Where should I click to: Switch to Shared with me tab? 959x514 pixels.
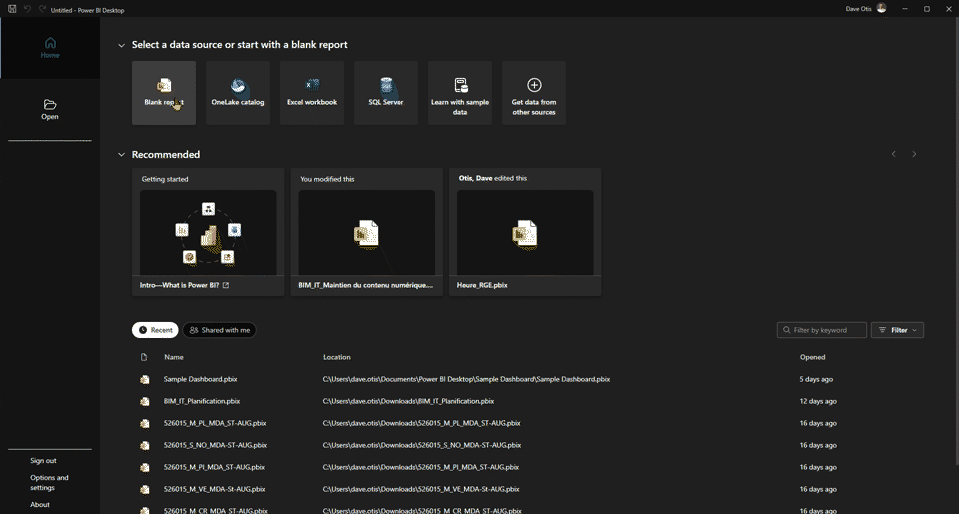(220, 330)
